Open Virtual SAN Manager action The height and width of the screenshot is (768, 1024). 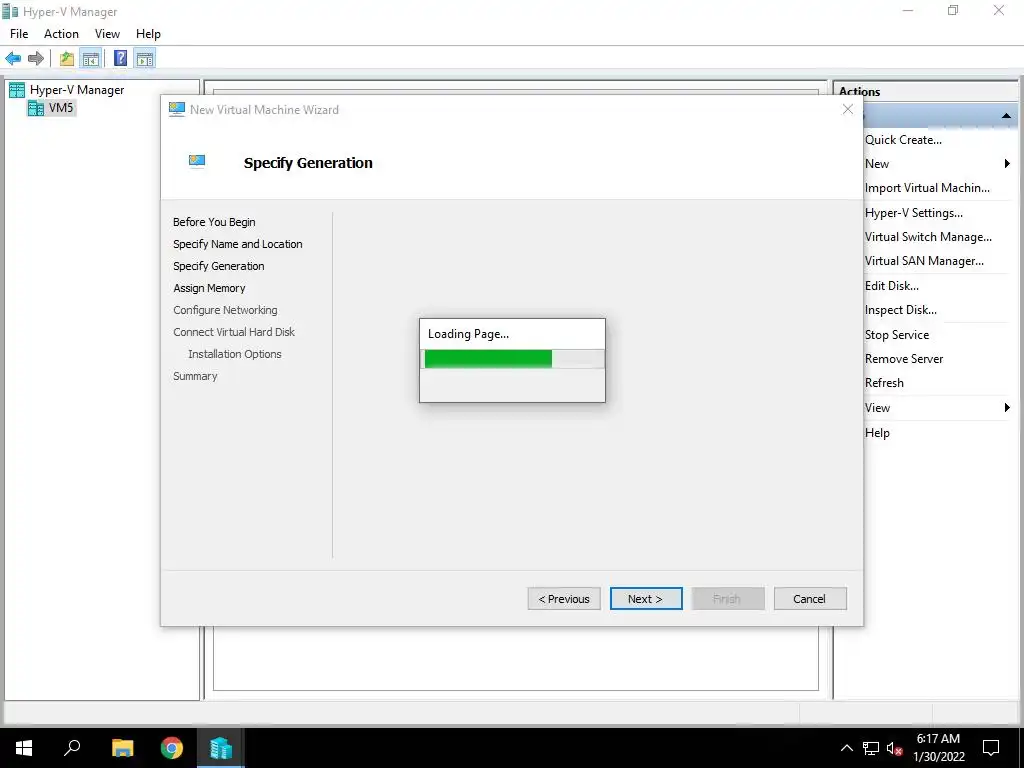[924, 261]
